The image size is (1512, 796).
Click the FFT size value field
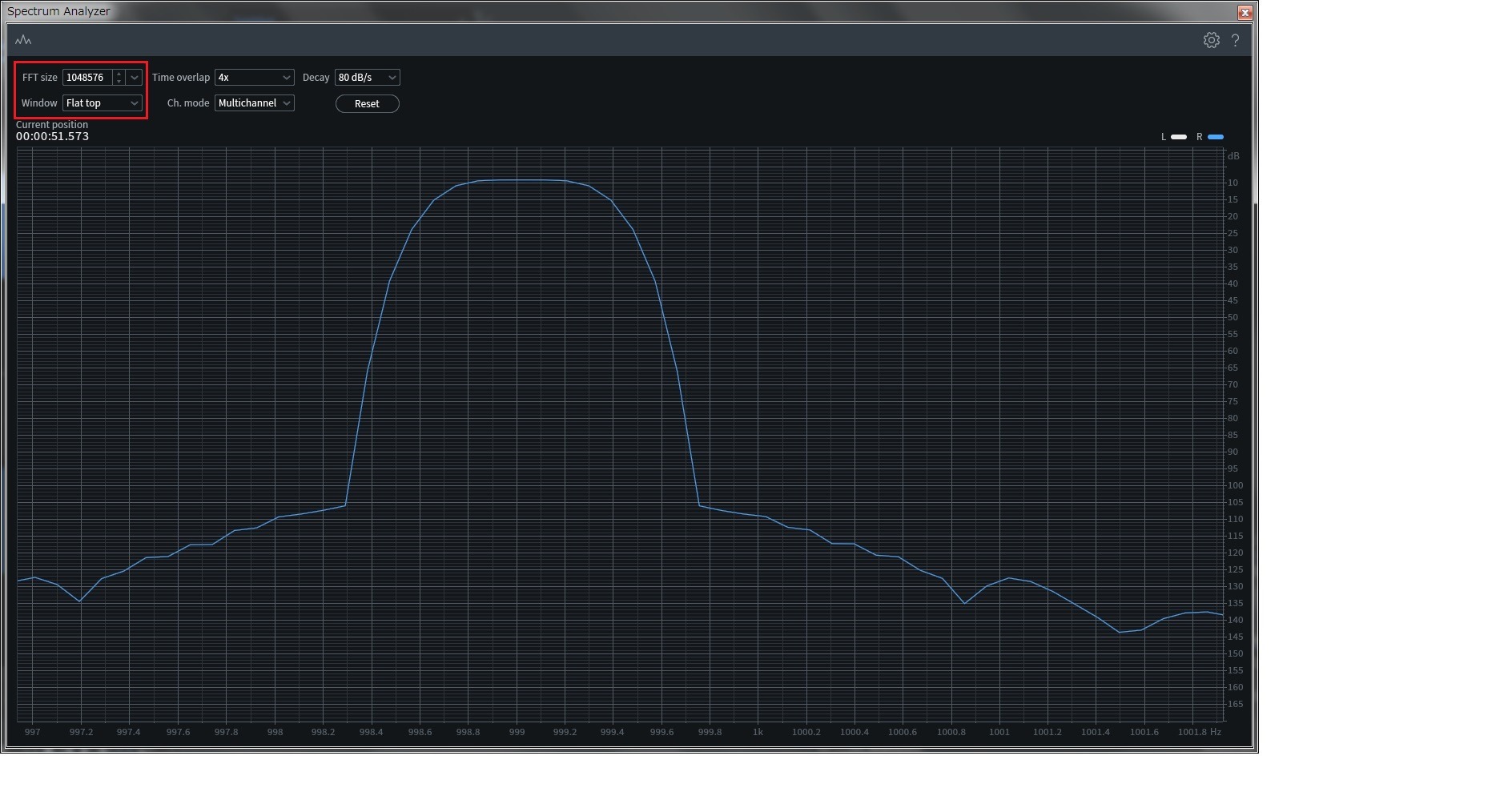[87, 78]
